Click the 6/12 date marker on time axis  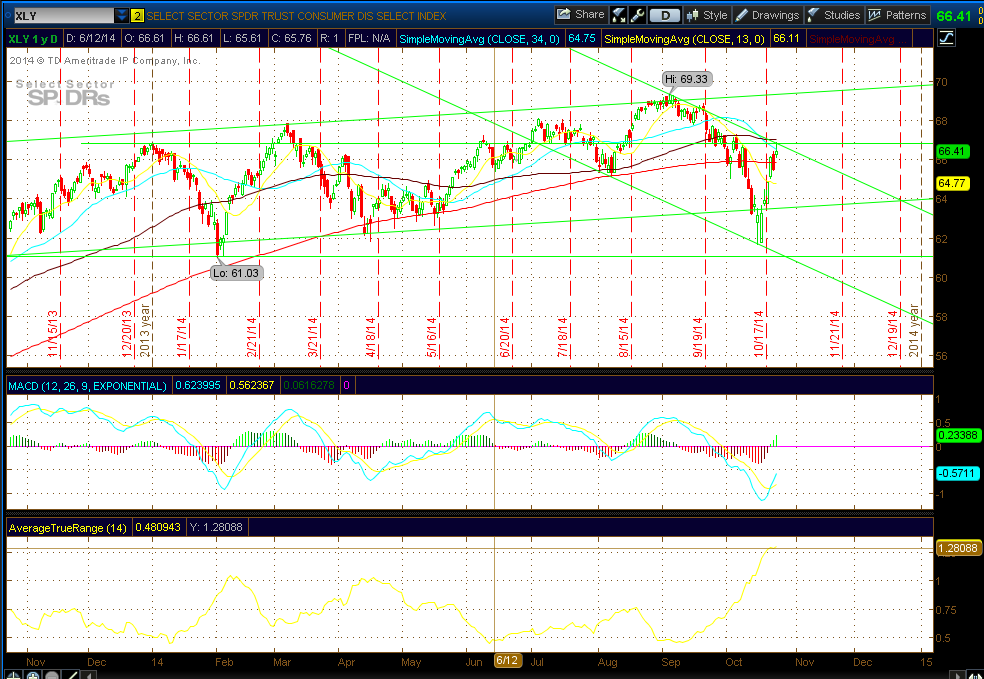(x=507, y=660)
